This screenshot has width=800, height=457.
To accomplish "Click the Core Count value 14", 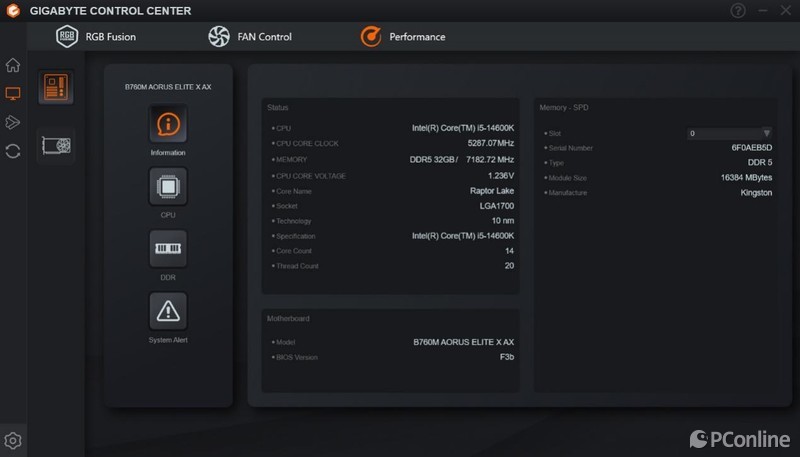I will click(x=509, y=251).
